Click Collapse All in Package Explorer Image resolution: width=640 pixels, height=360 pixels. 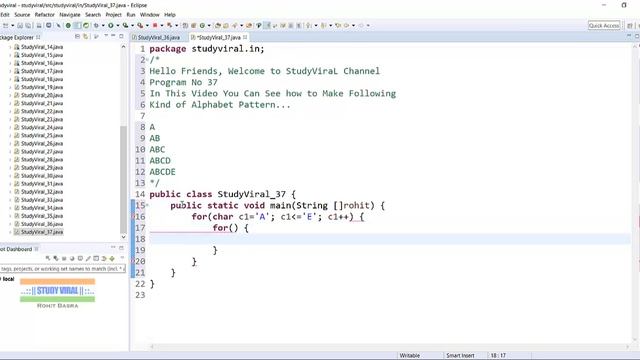pos(78,37)
